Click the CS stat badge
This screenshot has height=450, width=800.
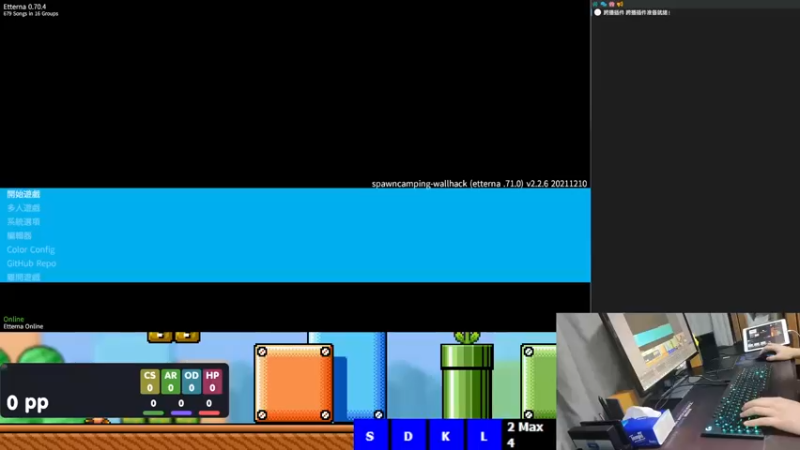click(149, 382)
